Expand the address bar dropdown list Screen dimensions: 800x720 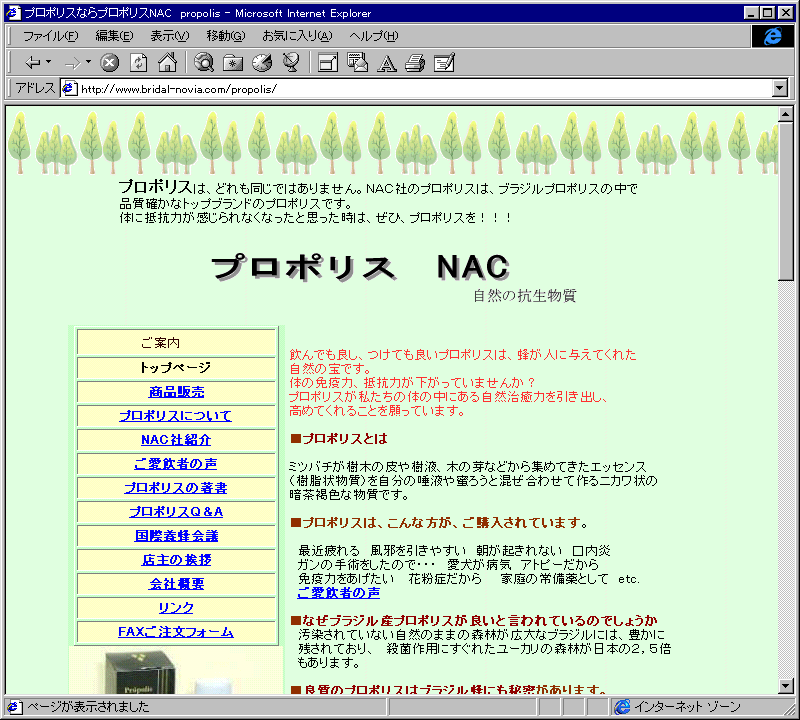[x=780, y=88]
